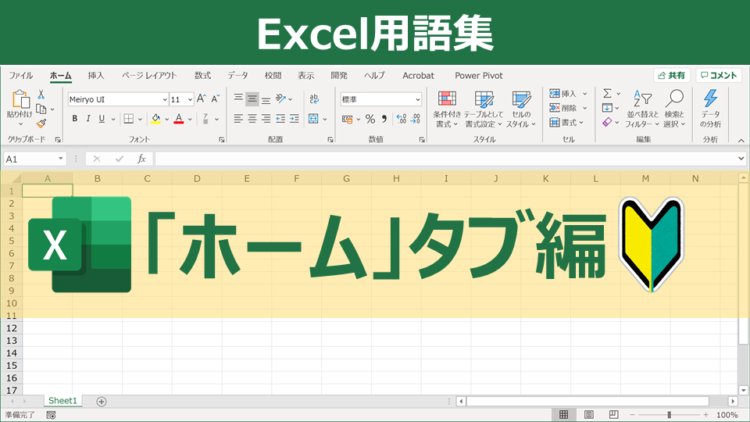750x422 pixels.
Task: Click the text Orientation icon
Action: click(x=281, y=99)
